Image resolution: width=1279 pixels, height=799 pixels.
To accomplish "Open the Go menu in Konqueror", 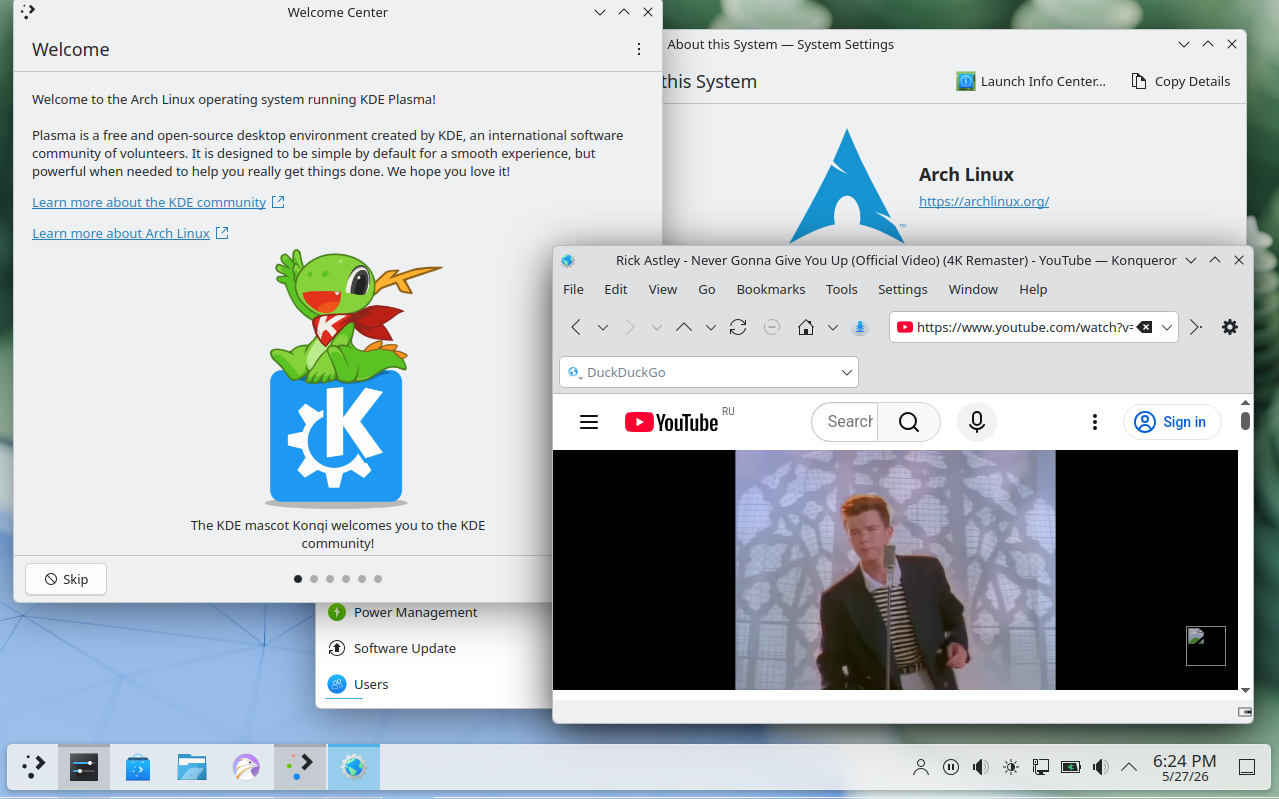I will [x=707, y=289].
